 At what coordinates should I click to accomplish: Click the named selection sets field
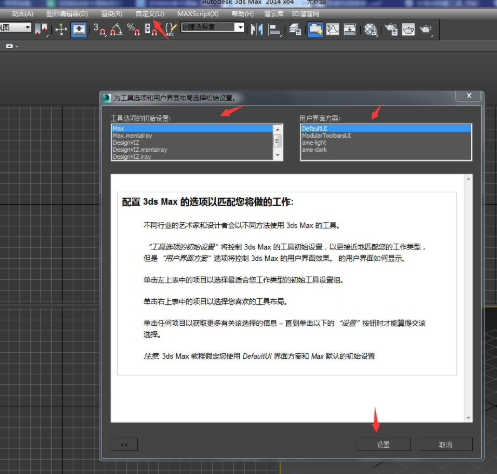(x=208, y=27)
